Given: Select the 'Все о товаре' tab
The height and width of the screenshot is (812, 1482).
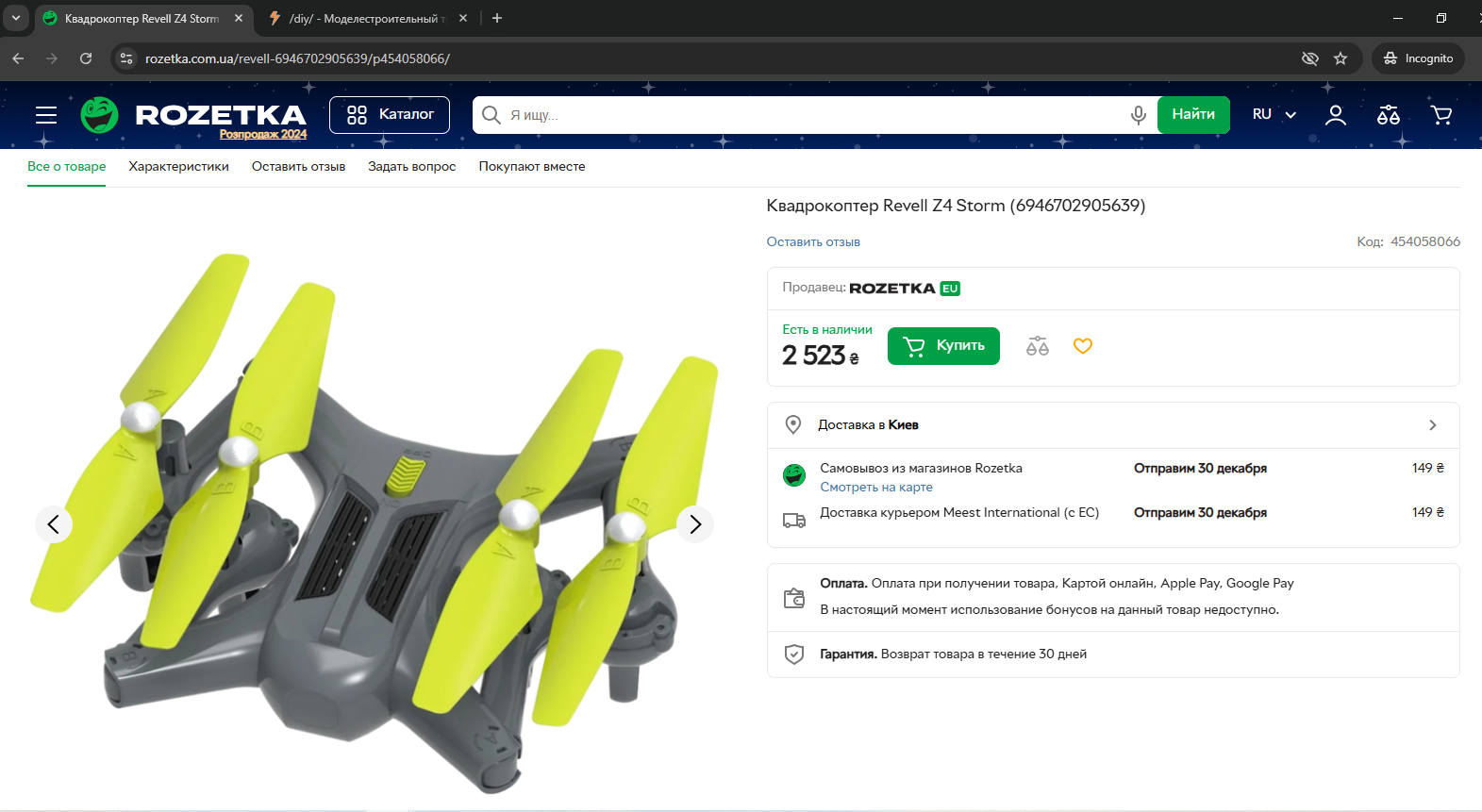Looking at the screenshot, I should [67, 167].
